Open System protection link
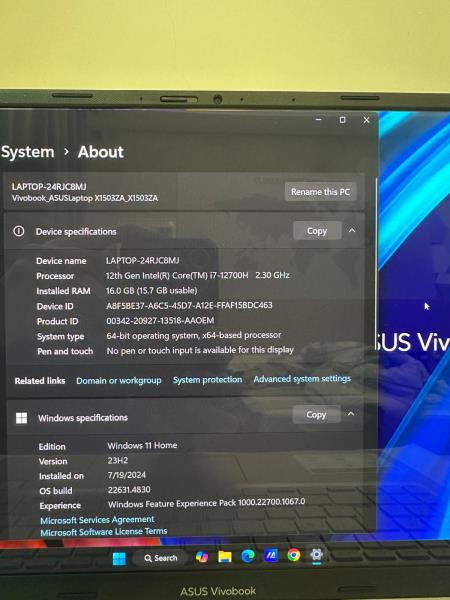This screenshot has width=450, height=600. pyautogui.click(x=207, y=380)
